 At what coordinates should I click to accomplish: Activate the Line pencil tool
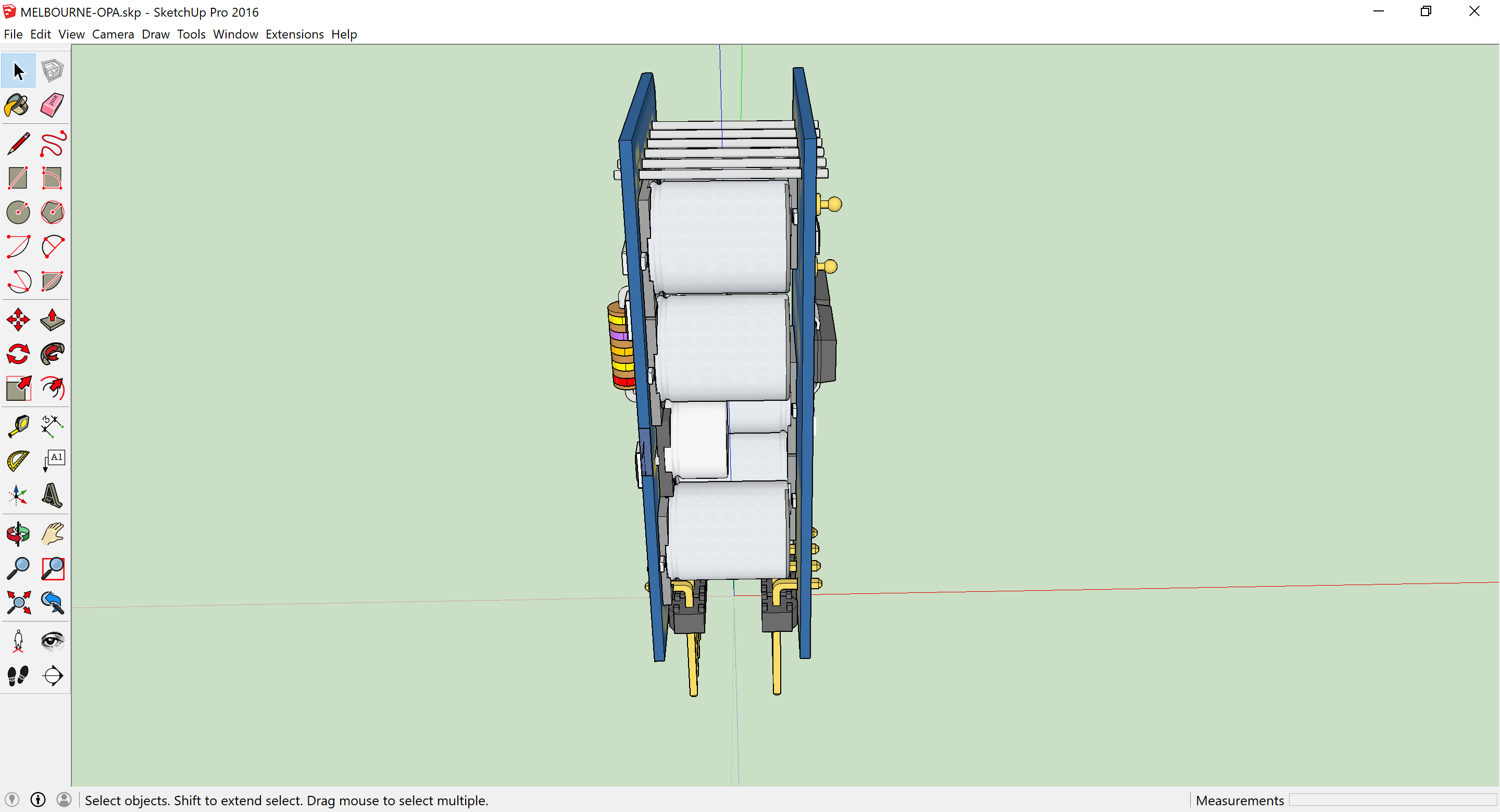click(x=18, y=144)
